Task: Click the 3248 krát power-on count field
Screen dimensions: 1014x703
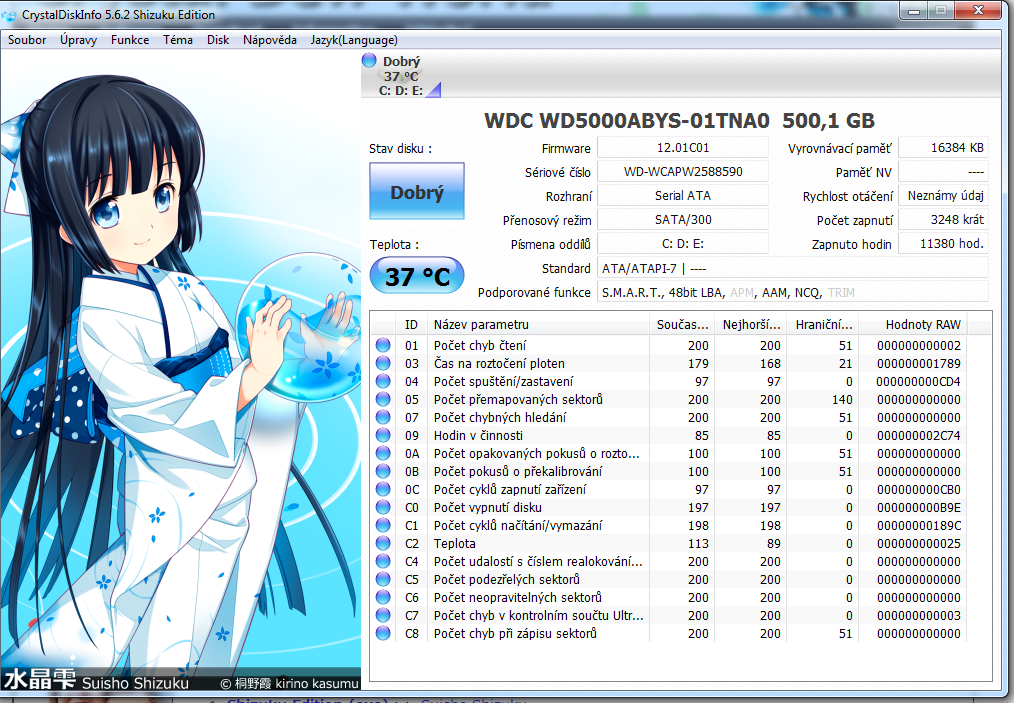Action: click(x=944, y=220)
